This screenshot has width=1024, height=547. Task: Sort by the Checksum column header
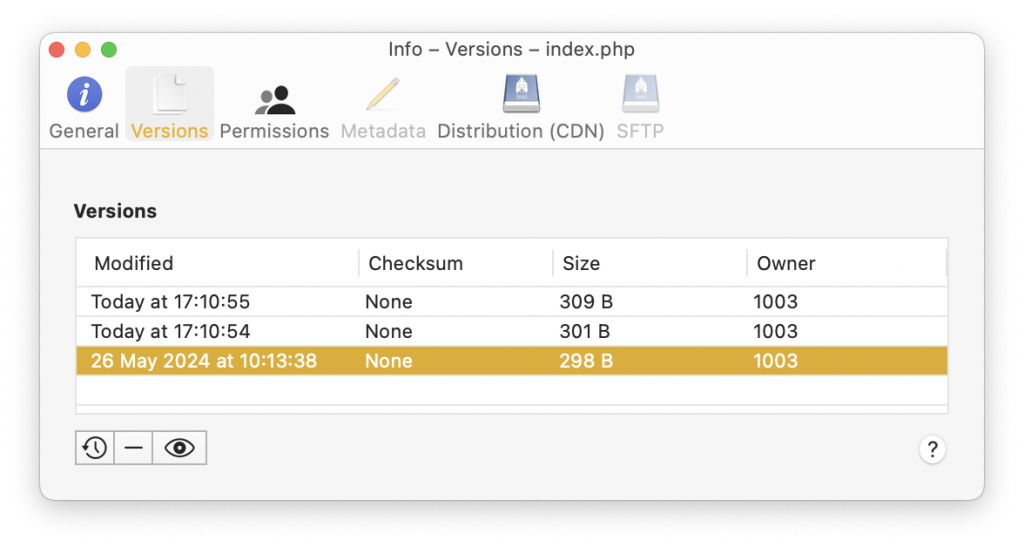(x=455, y=263)
